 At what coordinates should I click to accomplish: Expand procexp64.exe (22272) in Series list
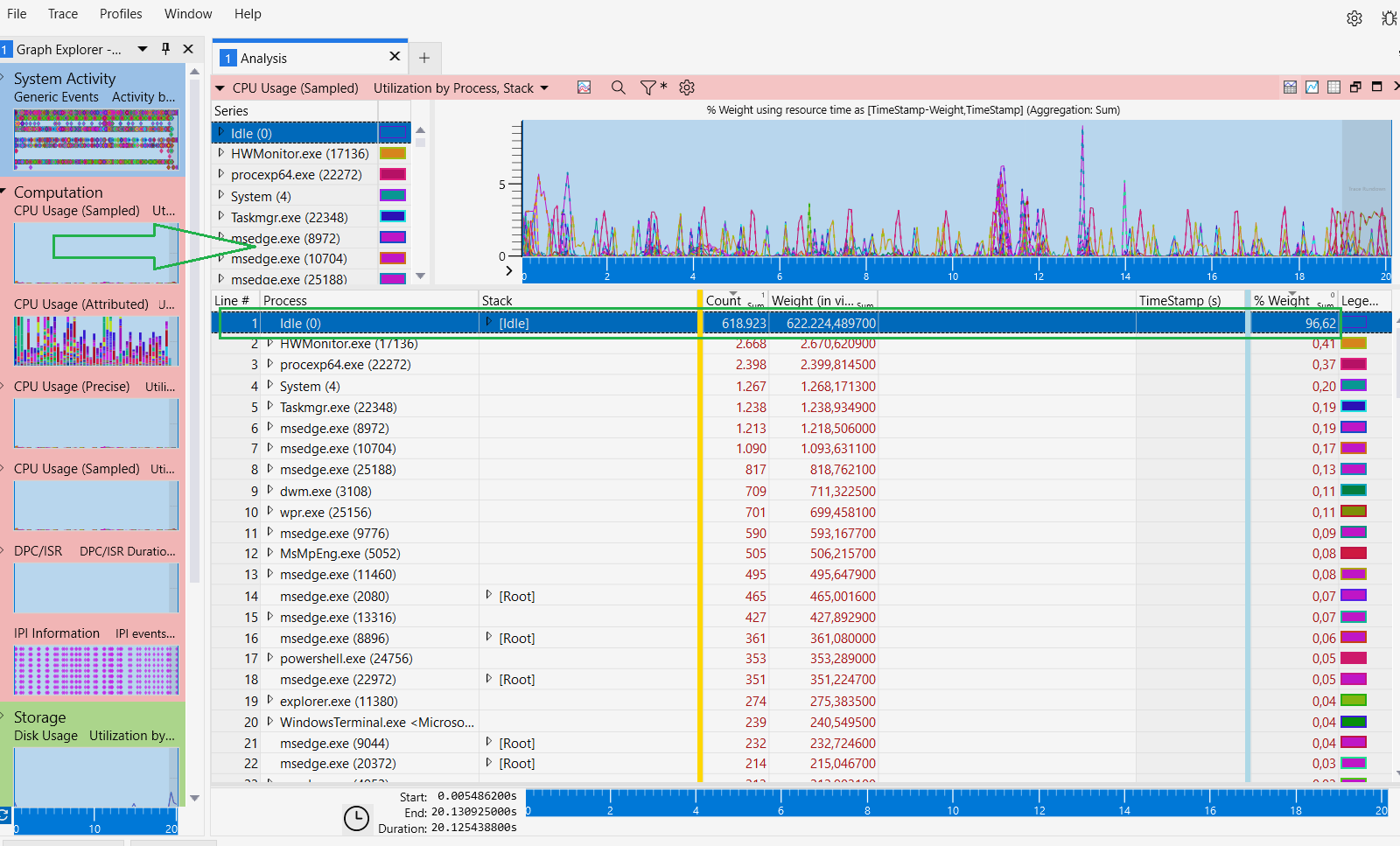(221, 173)
